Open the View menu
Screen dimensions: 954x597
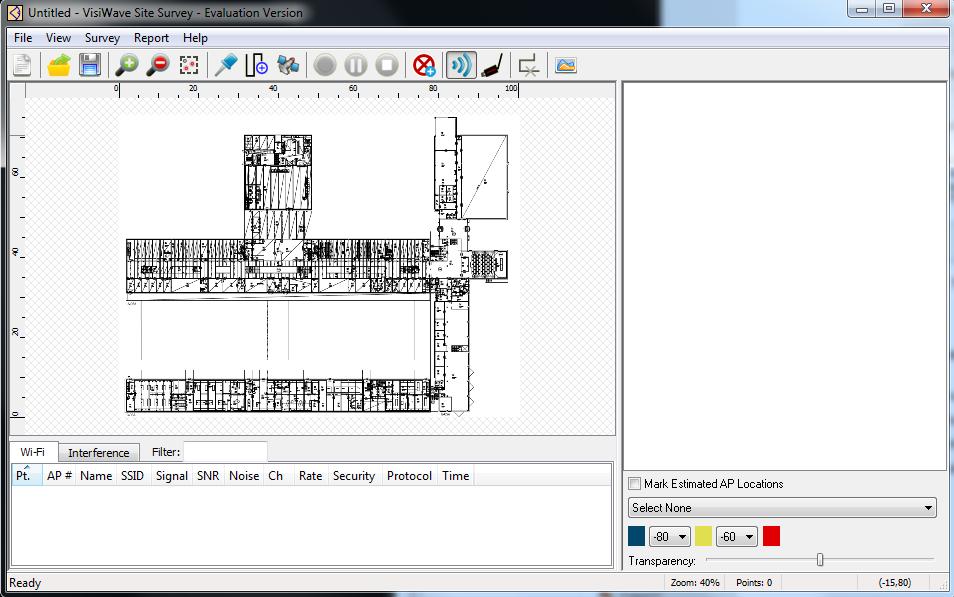[x=58, y=38]
